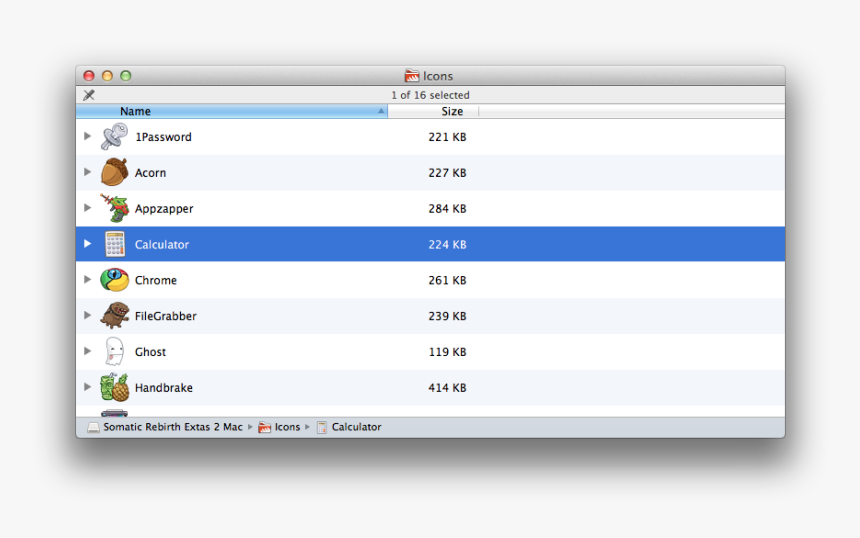This screenshot has width=860, height=538.
Task: Click the Calculator icon in the selected row
Action: coord(115,244)
